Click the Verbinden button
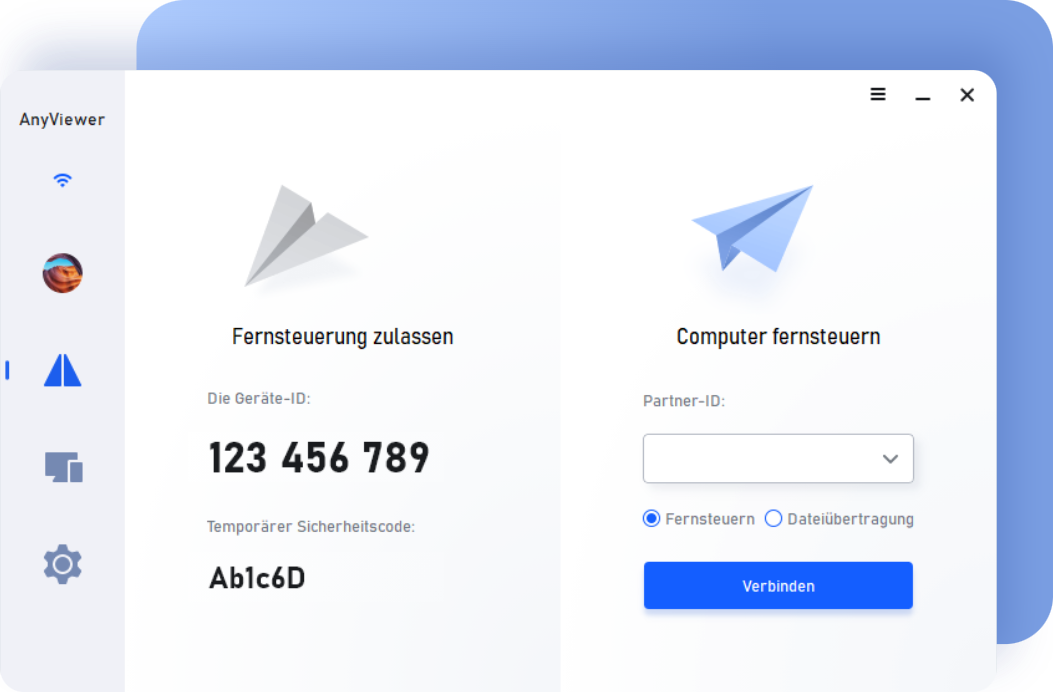Image resolution: width=1053 pixels, height=692 pixels. click(x=778, y=586)
